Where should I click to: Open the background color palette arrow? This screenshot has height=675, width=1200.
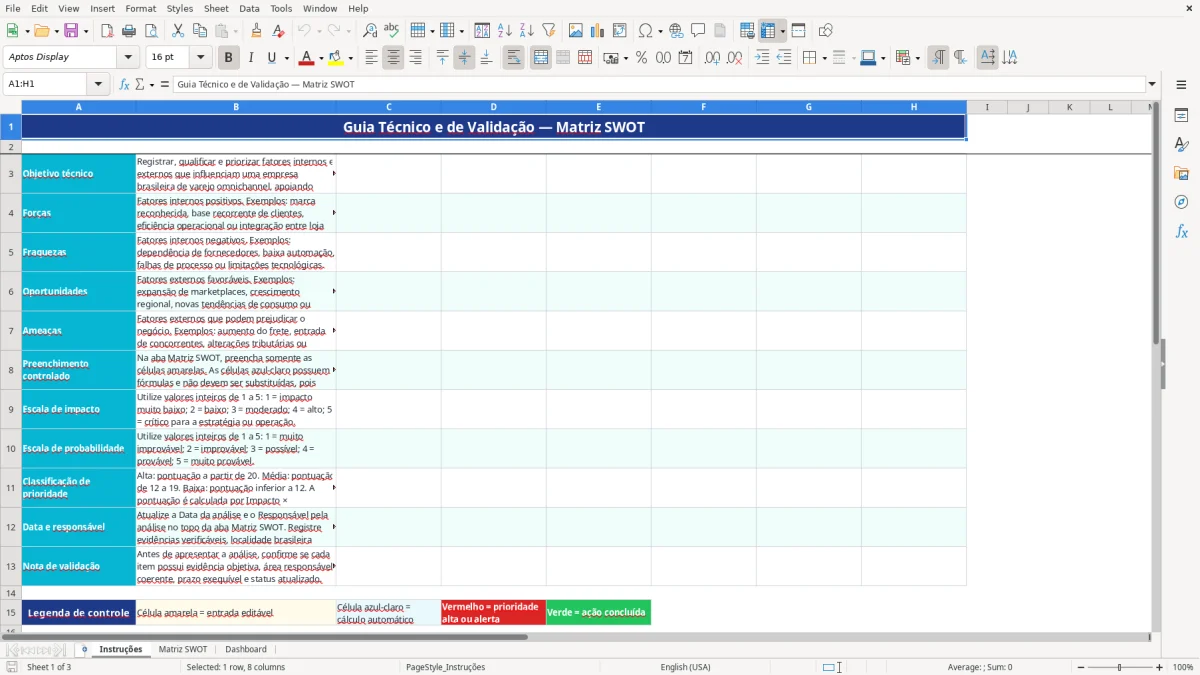(x=349, y=57)
